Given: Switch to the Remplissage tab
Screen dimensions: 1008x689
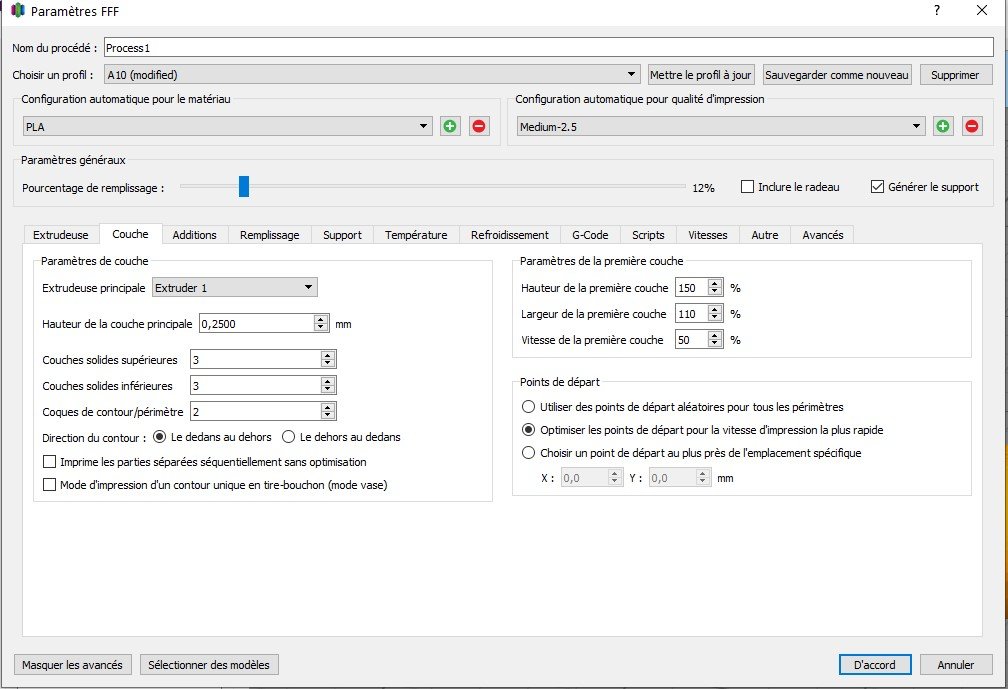Looking at the screenshot, I should pos(269,235).
